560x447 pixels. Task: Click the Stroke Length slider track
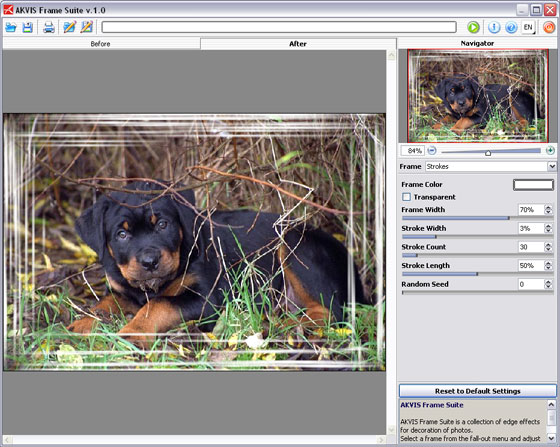point(478,274)
